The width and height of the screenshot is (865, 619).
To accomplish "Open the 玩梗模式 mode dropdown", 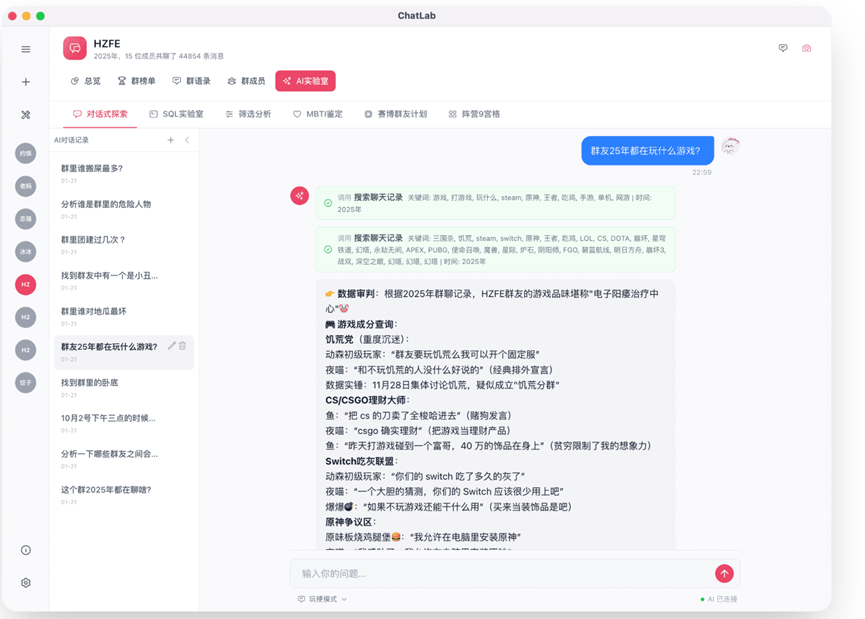I will [x=322, y=599].
